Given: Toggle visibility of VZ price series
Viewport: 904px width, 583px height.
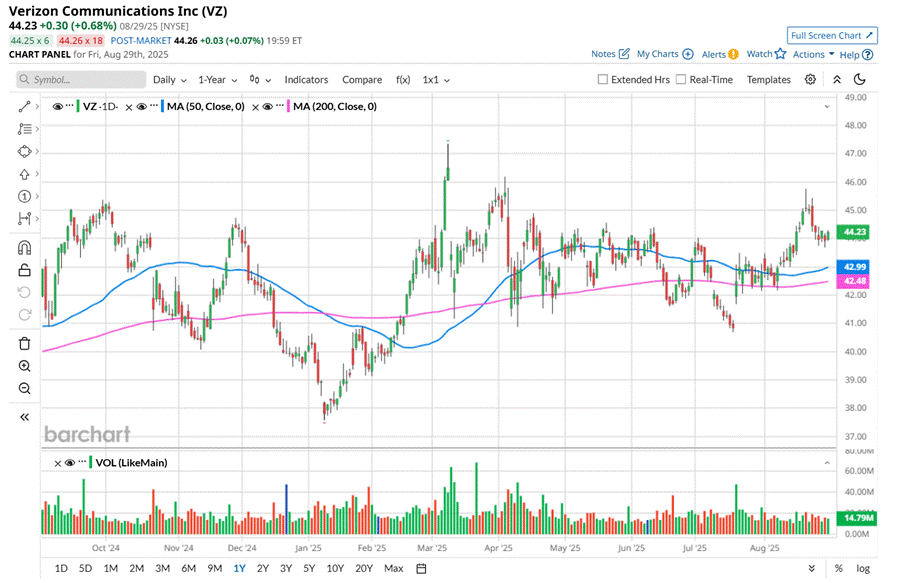Looking at the screenshot, I should tap(57, 107).
